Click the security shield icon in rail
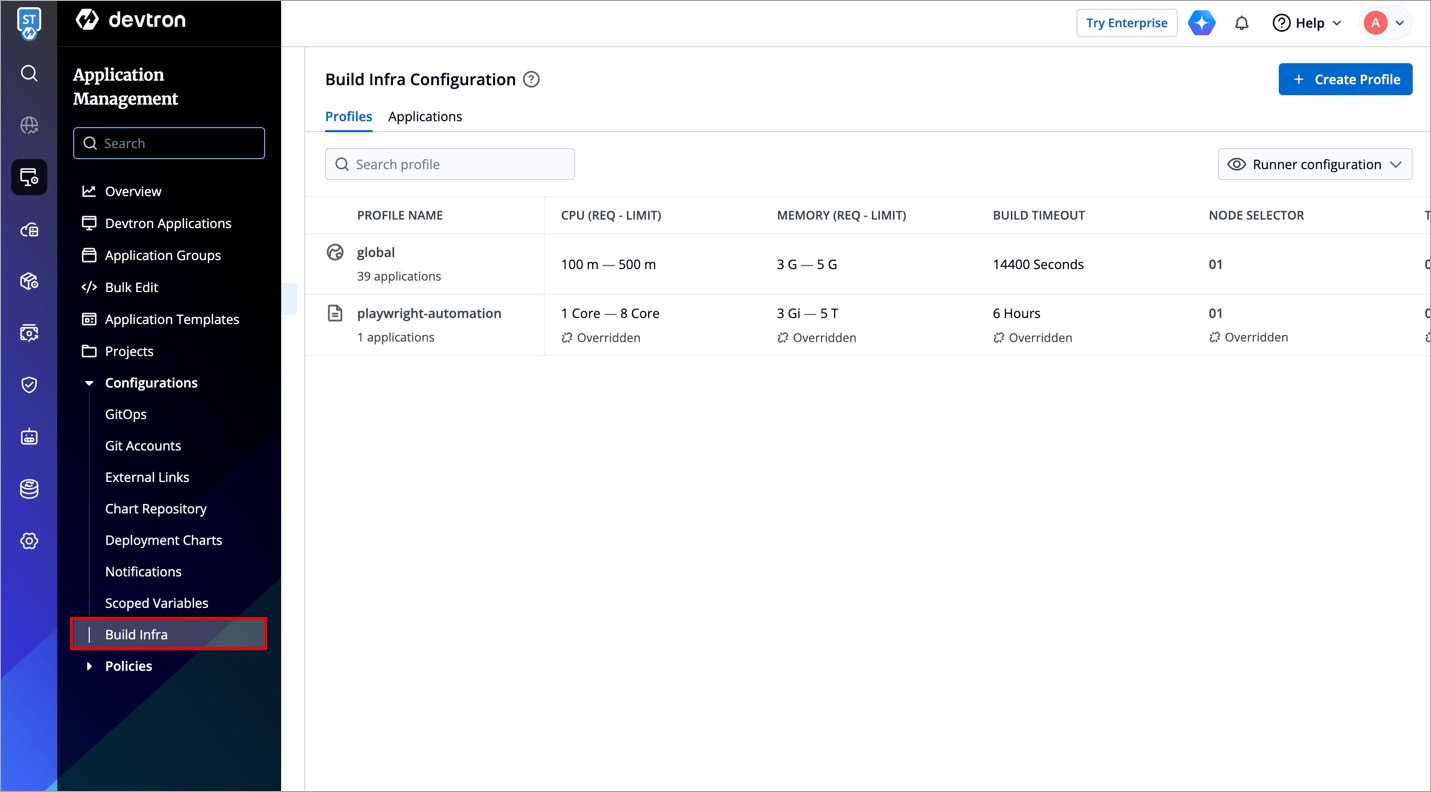Image resolution: width=1431 pixels, height=792 pixels. [29, 385]
